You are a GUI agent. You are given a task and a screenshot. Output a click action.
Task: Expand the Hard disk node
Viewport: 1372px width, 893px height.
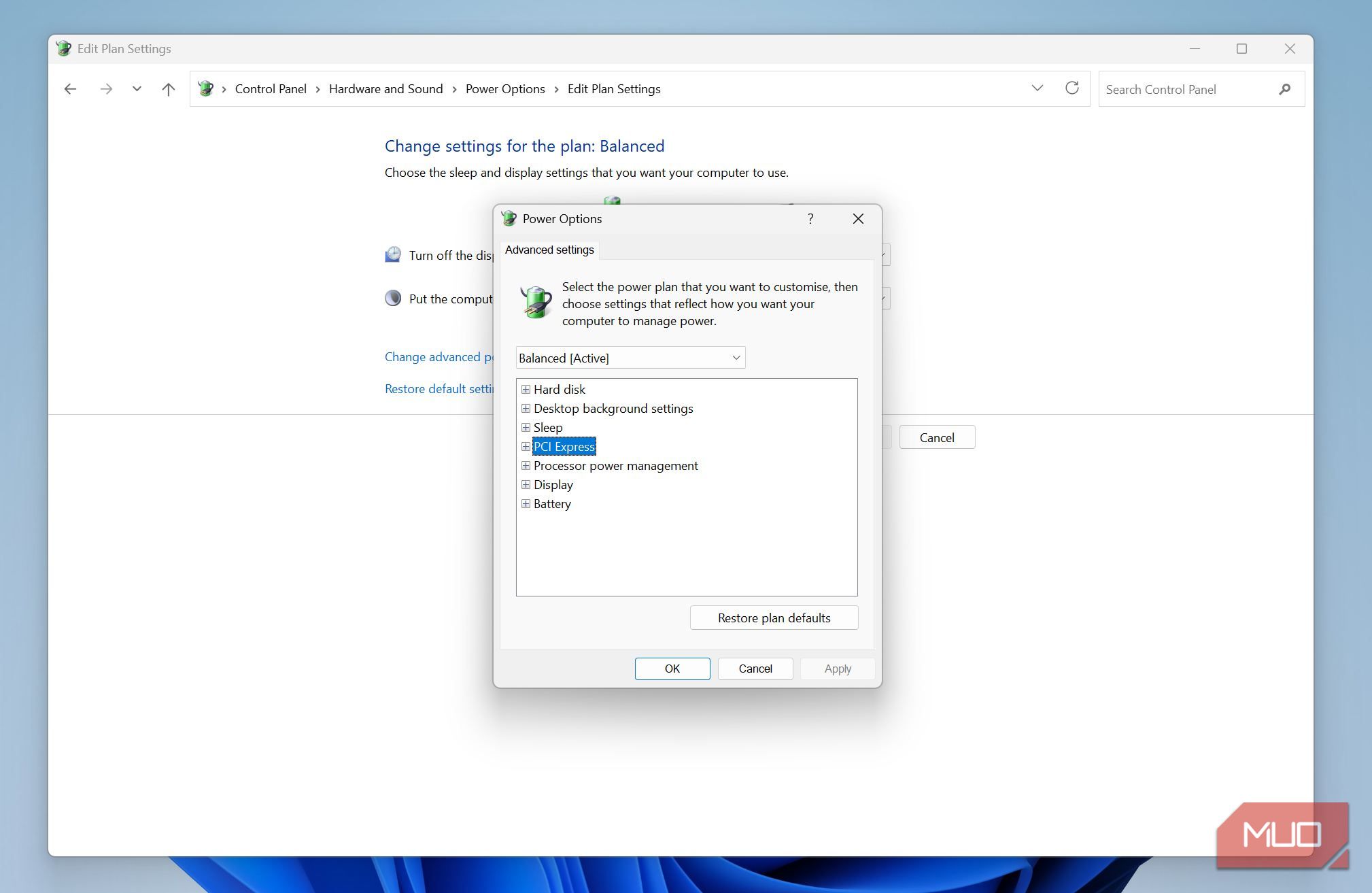pyautogui.click(x=526, y=389)
